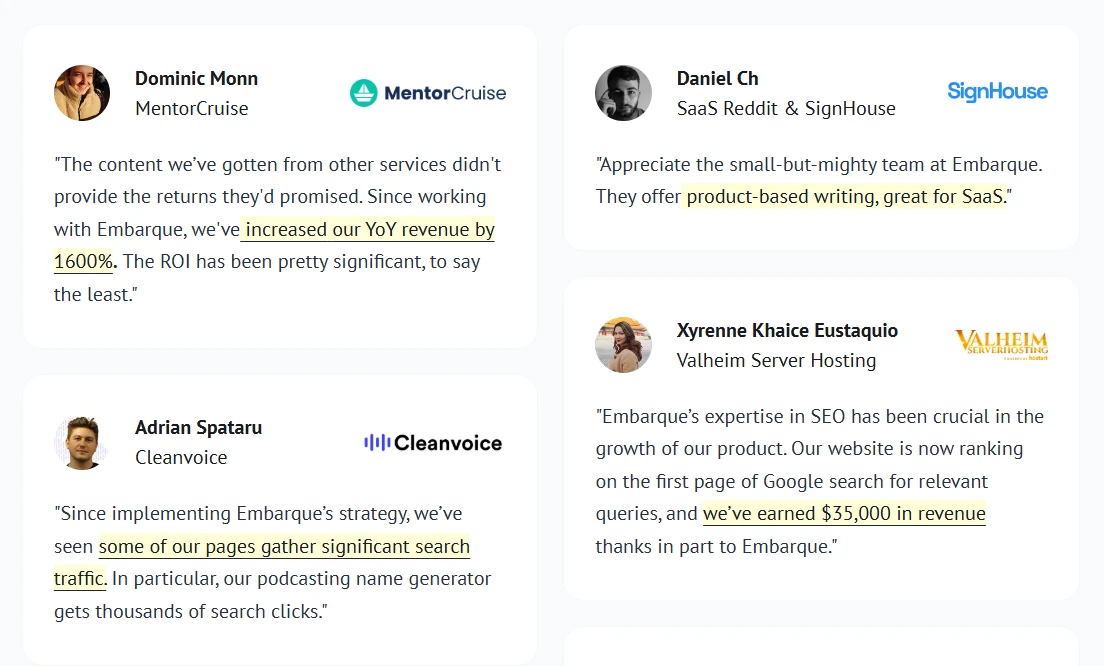1104x666 pixels.
Task: Click the 'Valheim Server Hosting' company text
Action: [776, 360]
